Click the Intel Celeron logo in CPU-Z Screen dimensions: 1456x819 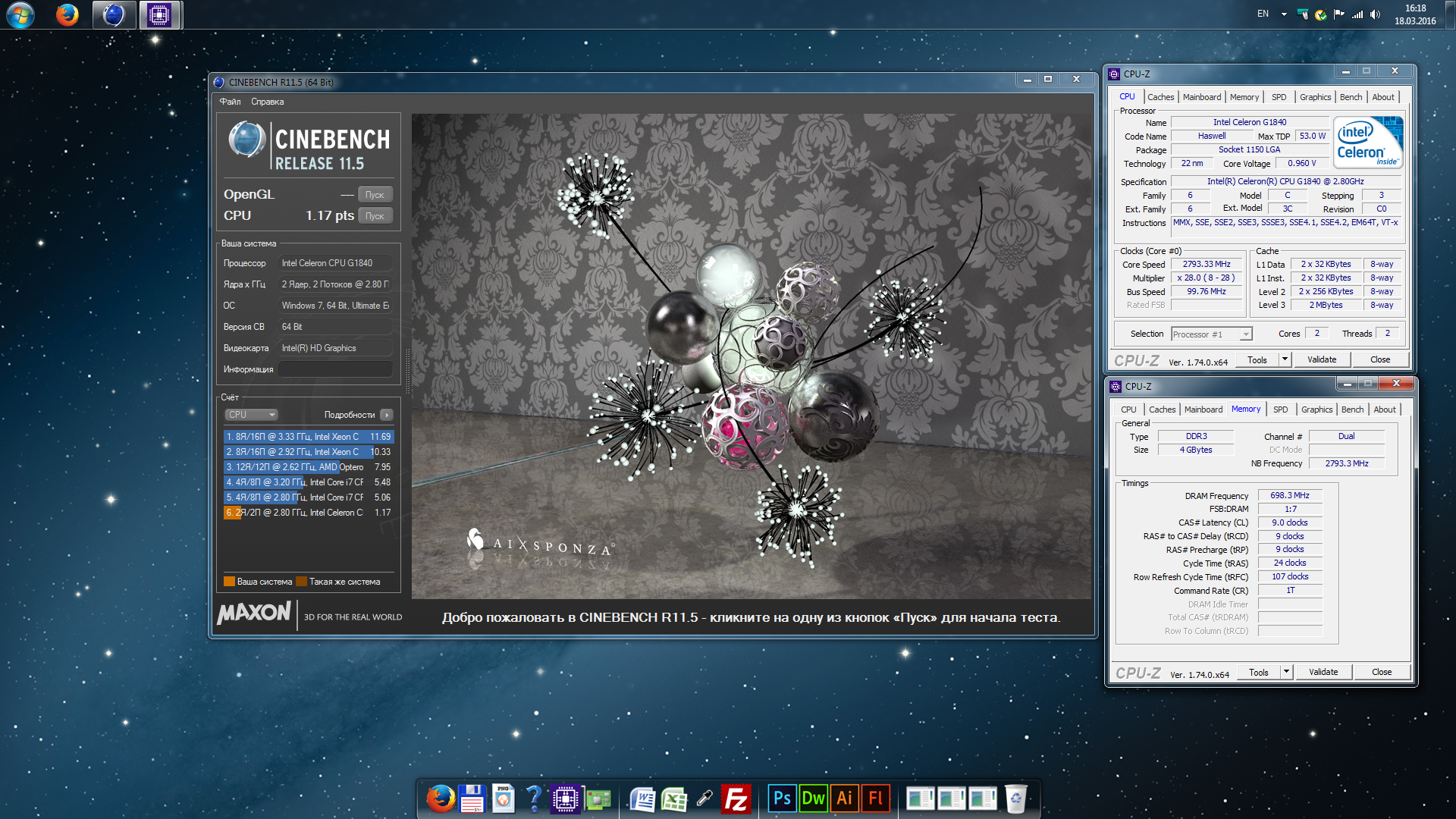(x=1368, y=143)
